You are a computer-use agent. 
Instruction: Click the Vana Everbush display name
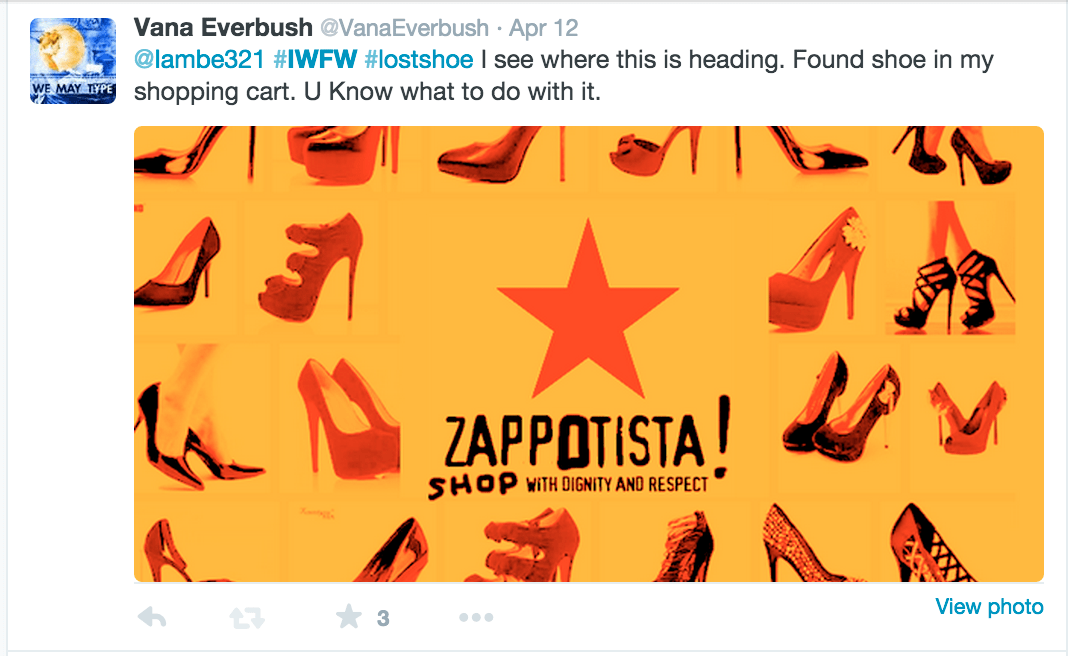pyautogui.click(x=222, y=27)
